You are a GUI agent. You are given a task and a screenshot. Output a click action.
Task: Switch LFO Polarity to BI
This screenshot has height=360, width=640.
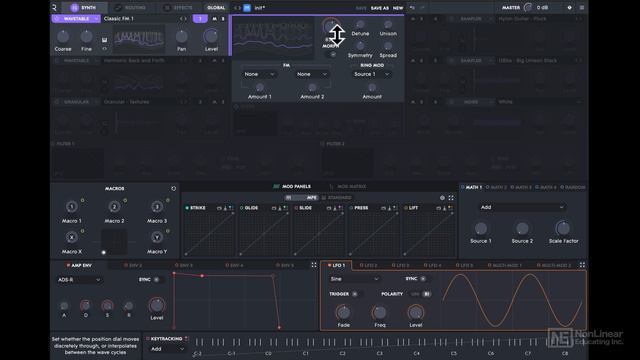click(426, 294)
